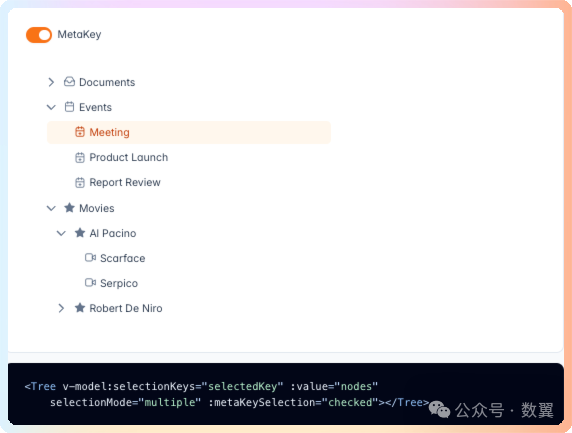Select the Product Launch label

pos(129,157)
